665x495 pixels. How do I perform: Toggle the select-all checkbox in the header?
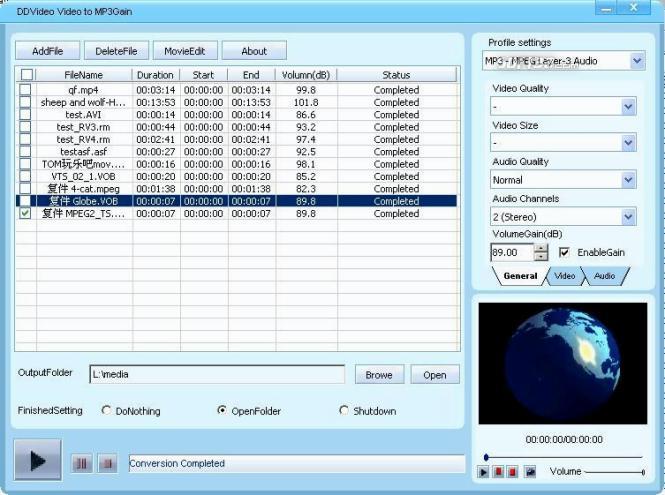click(26, 75)
